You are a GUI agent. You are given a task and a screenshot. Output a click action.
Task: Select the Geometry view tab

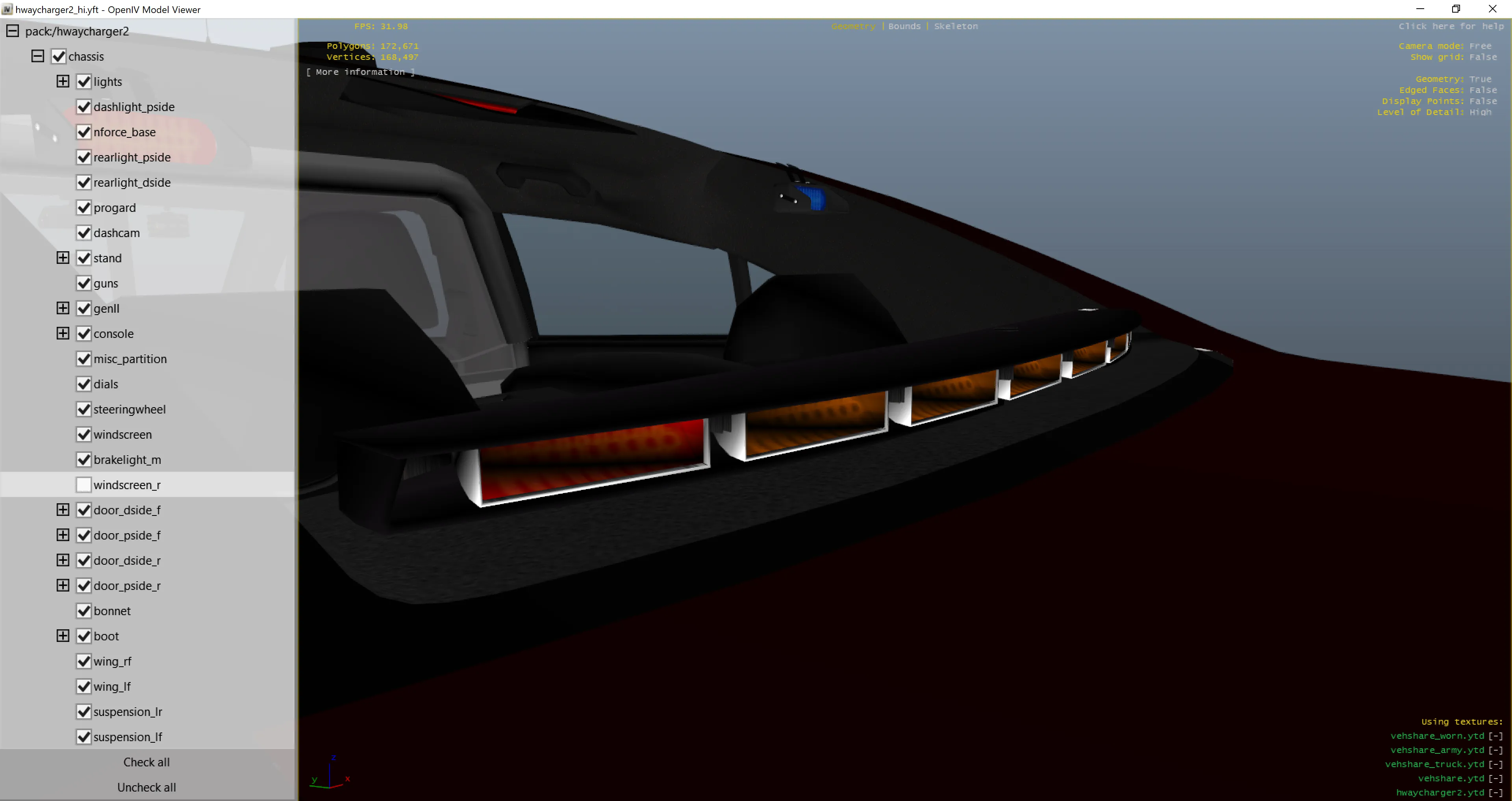[x=853, y=26]
